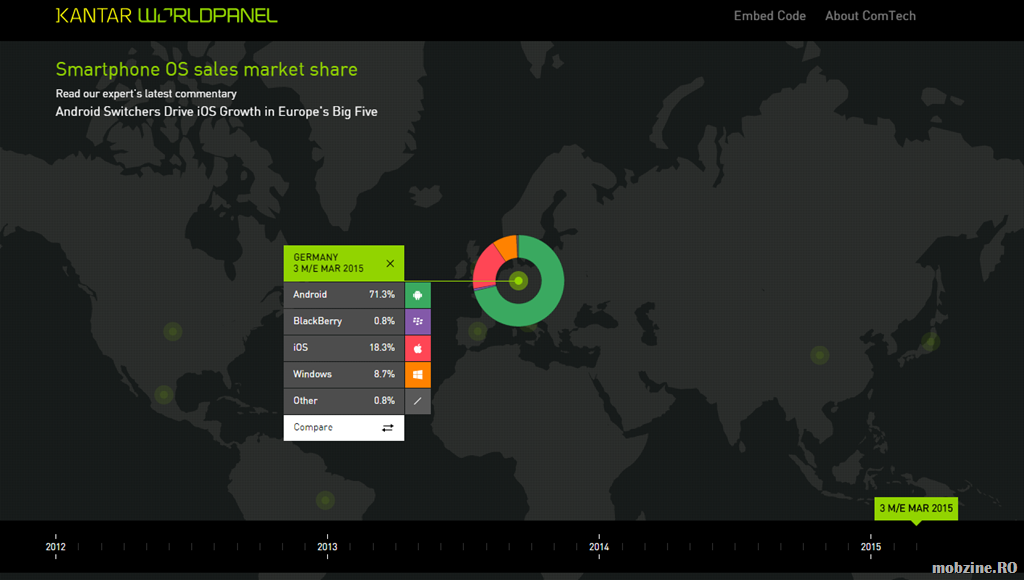Close the Germany data popup

point(390,264)
